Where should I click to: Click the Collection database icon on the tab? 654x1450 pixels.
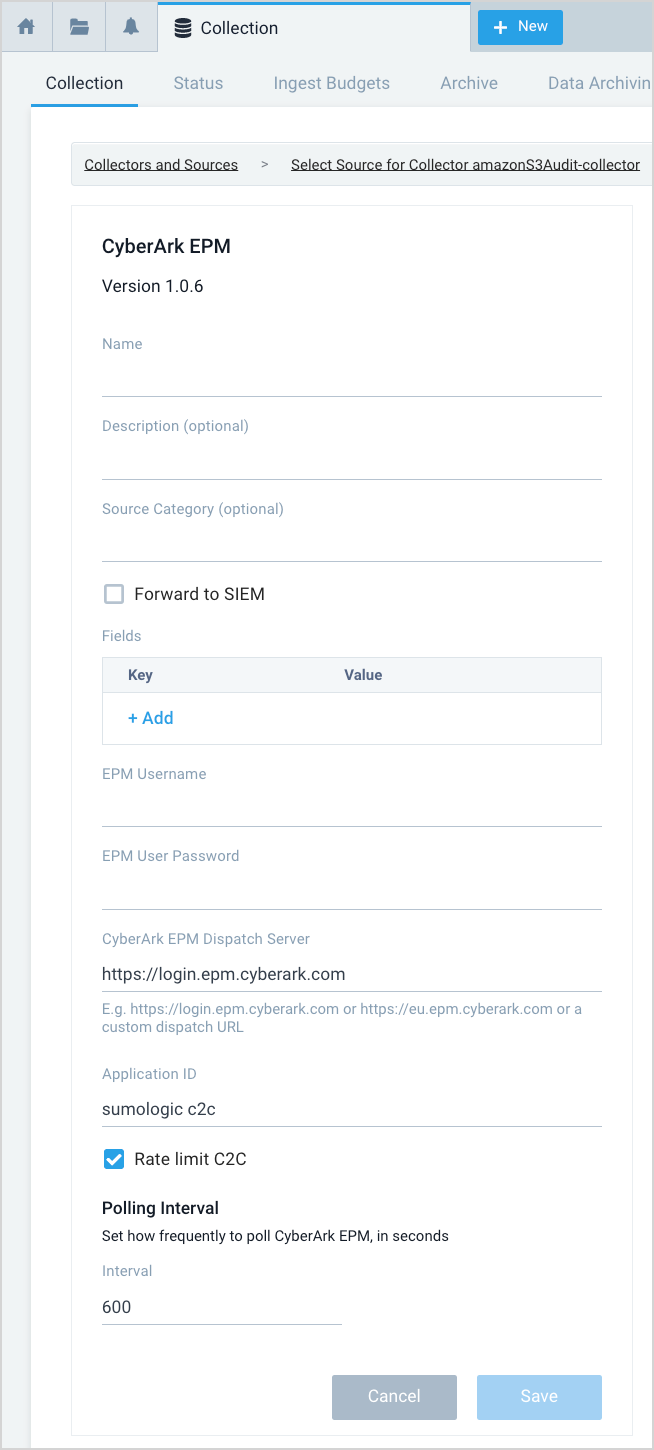coord(182,27)
